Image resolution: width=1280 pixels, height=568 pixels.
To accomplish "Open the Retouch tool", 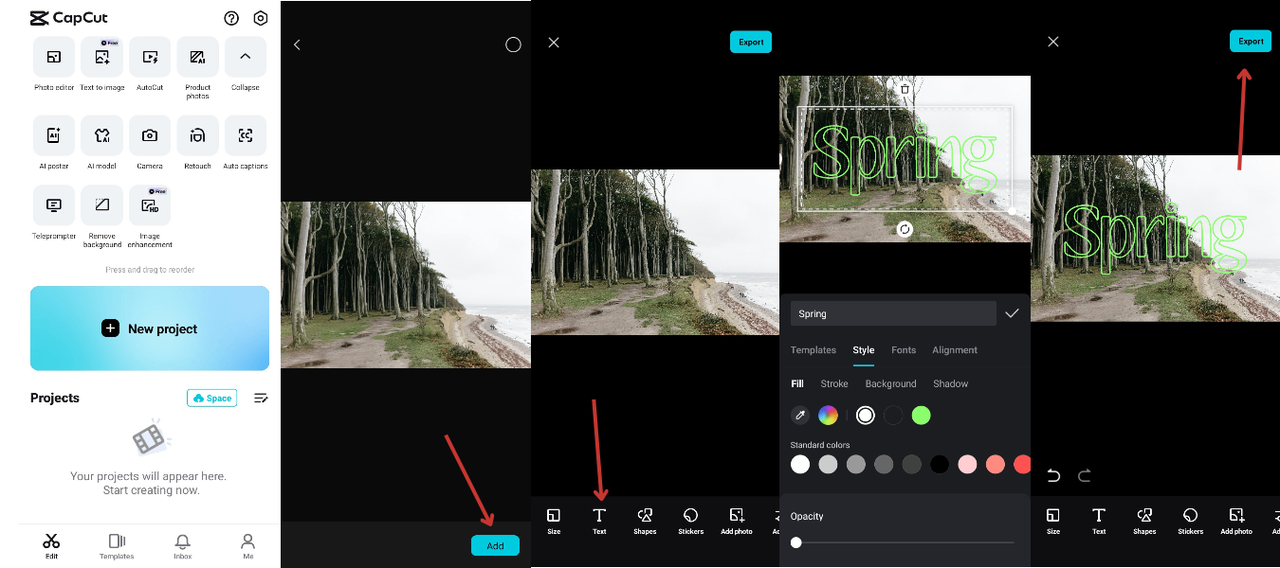I will click(x=198, y=135).
